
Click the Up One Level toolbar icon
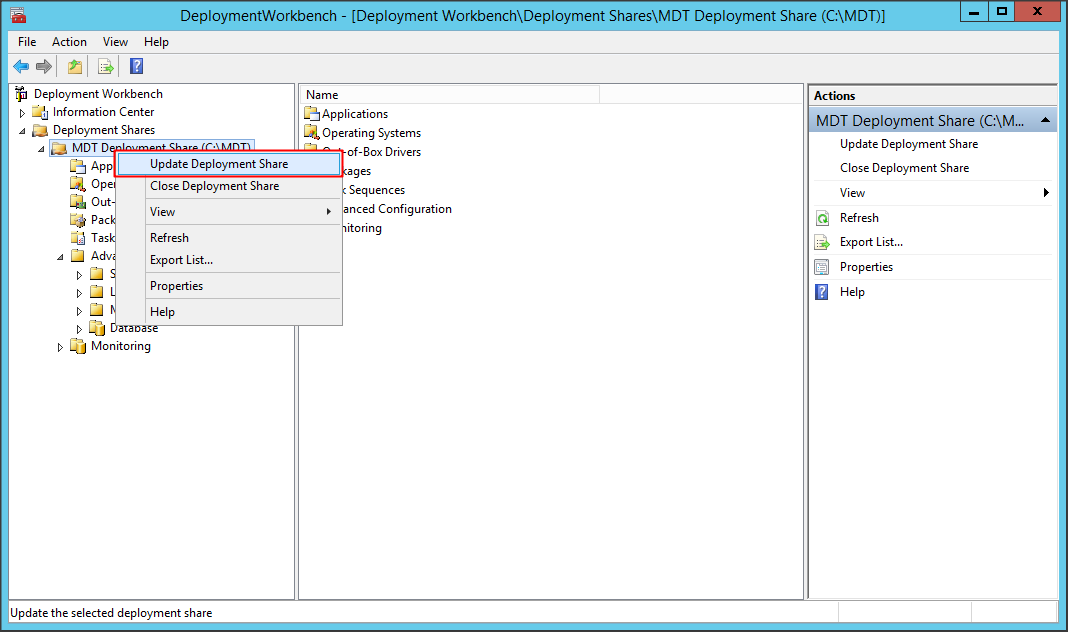[74, 67]
